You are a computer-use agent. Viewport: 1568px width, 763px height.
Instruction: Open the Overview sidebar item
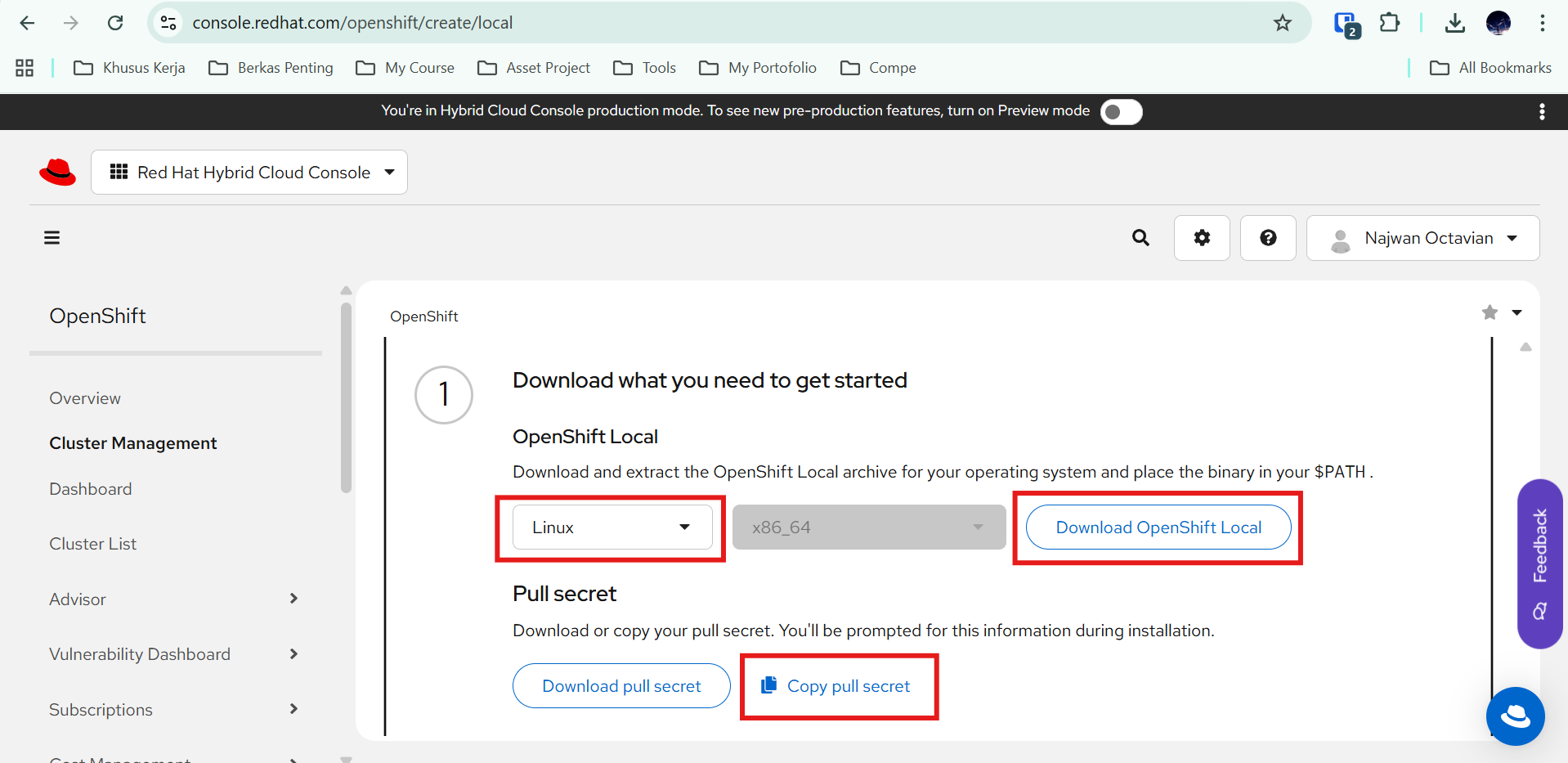point(85,398)
